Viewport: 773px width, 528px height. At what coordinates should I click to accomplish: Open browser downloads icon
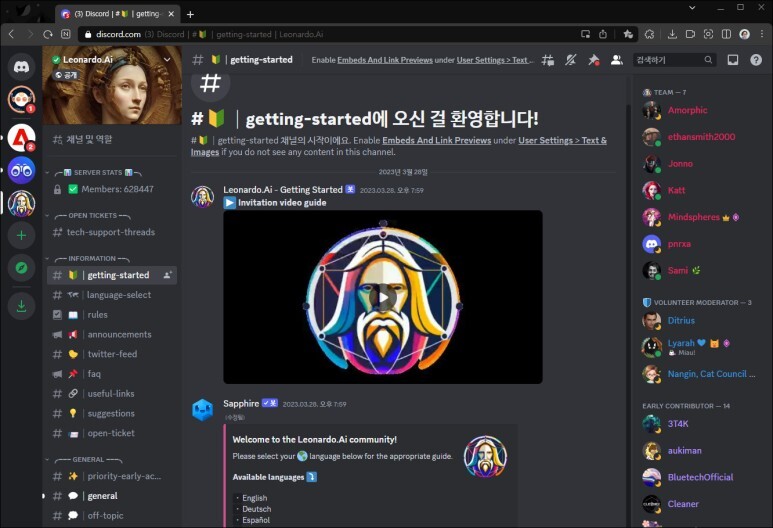[671, 34]
